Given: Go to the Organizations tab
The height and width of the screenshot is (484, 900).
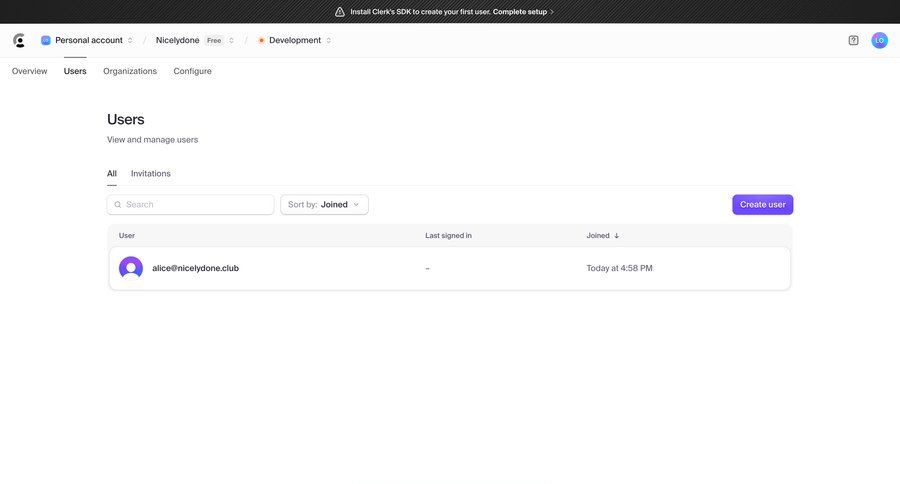Looking at the screenshot, I should click(x=130, y=71).
